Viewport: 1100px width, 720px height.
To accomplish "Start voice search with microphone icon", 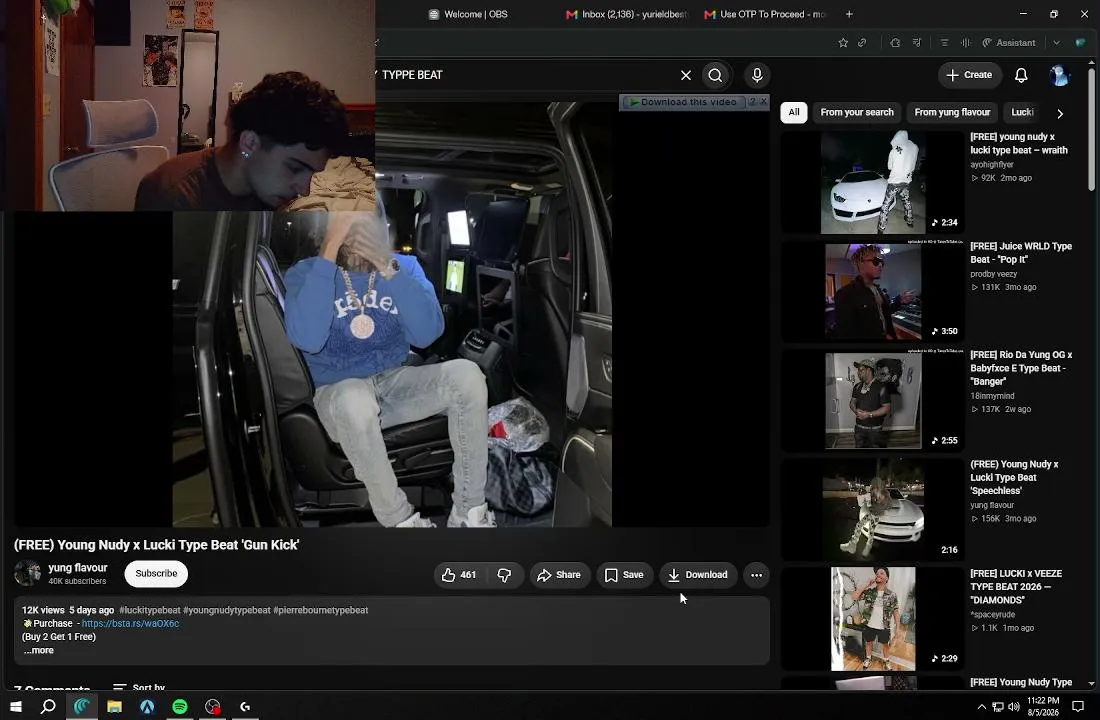I will click(756, 75).
